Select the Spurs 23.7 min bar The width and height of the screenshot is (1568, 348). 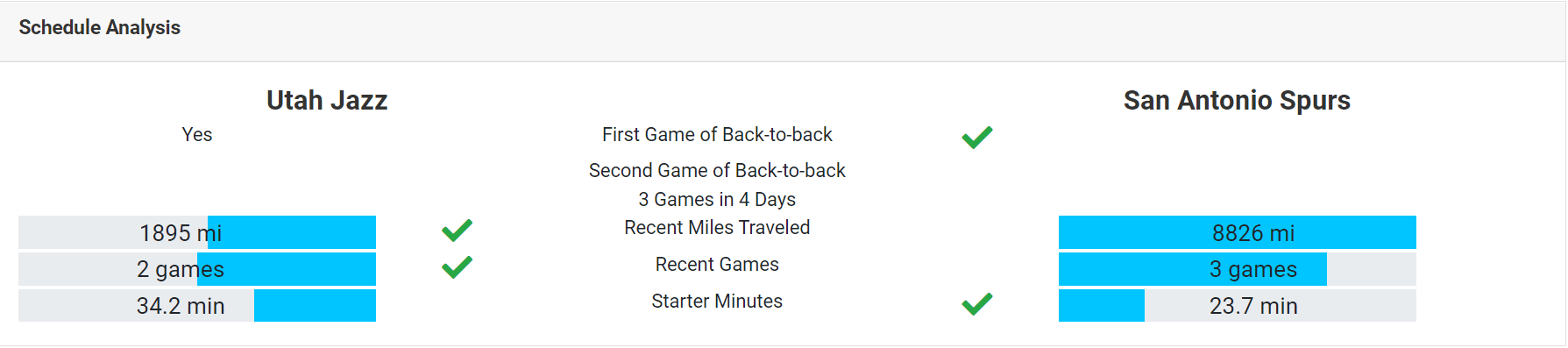(x=1238, y=306)
